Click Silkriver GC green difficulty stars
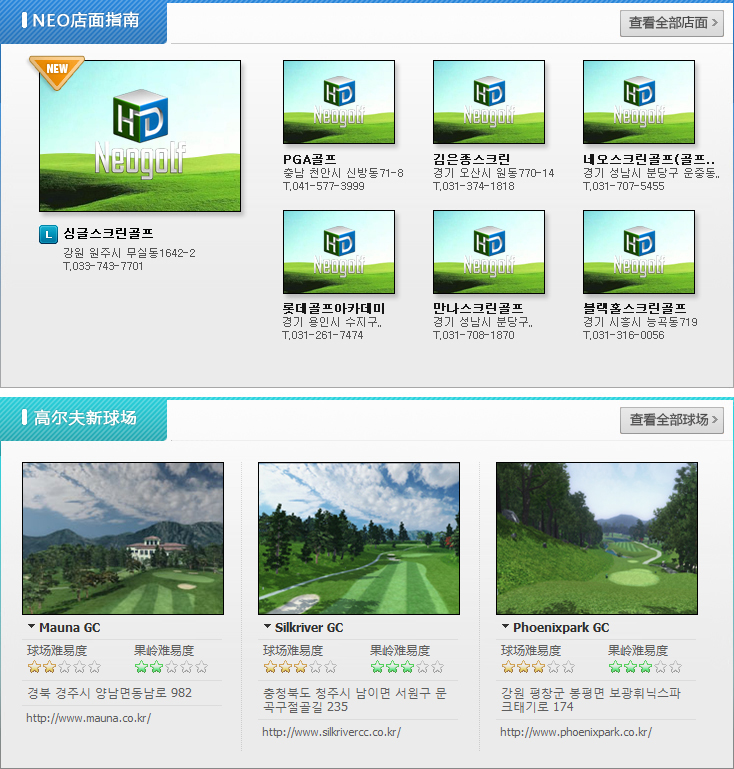734x769 pixels. click(407, 667)
